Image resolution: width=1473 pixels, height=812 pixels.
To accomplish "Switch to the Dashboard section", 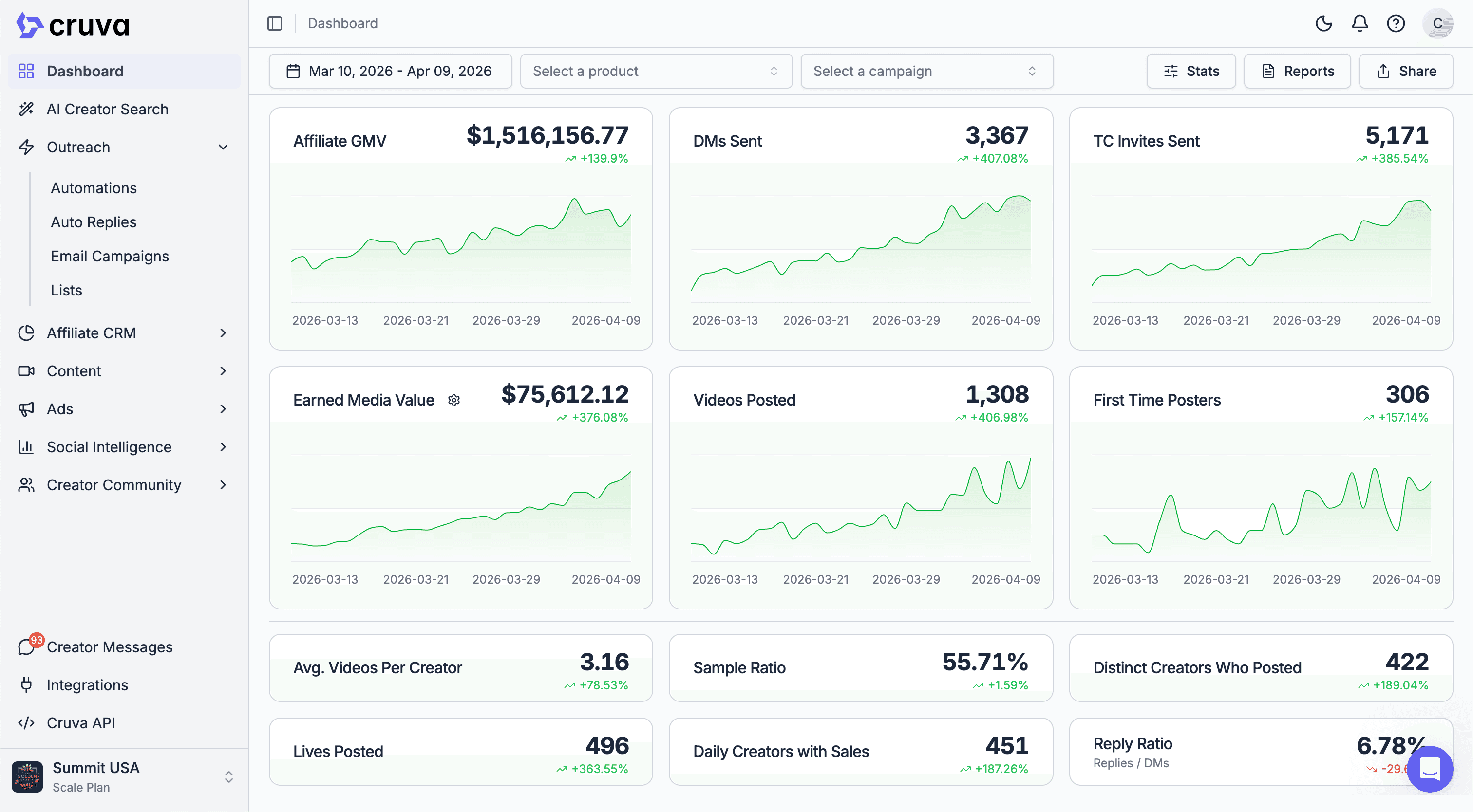I will tap(85, 71).
